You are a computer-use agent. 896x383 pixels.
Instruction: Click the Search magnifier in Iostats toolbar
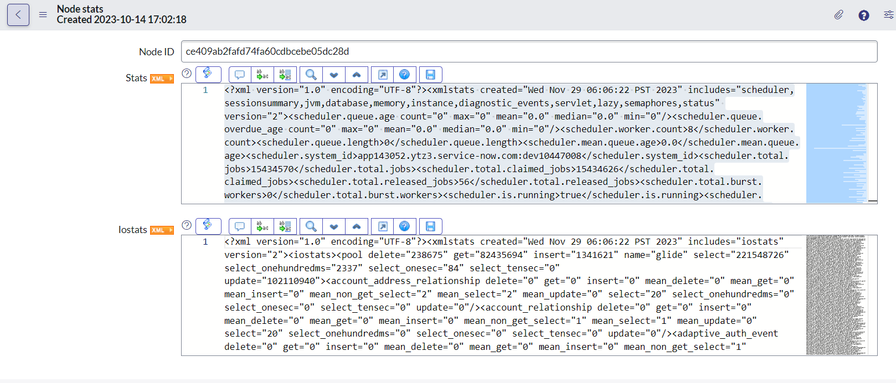[311, 226]
